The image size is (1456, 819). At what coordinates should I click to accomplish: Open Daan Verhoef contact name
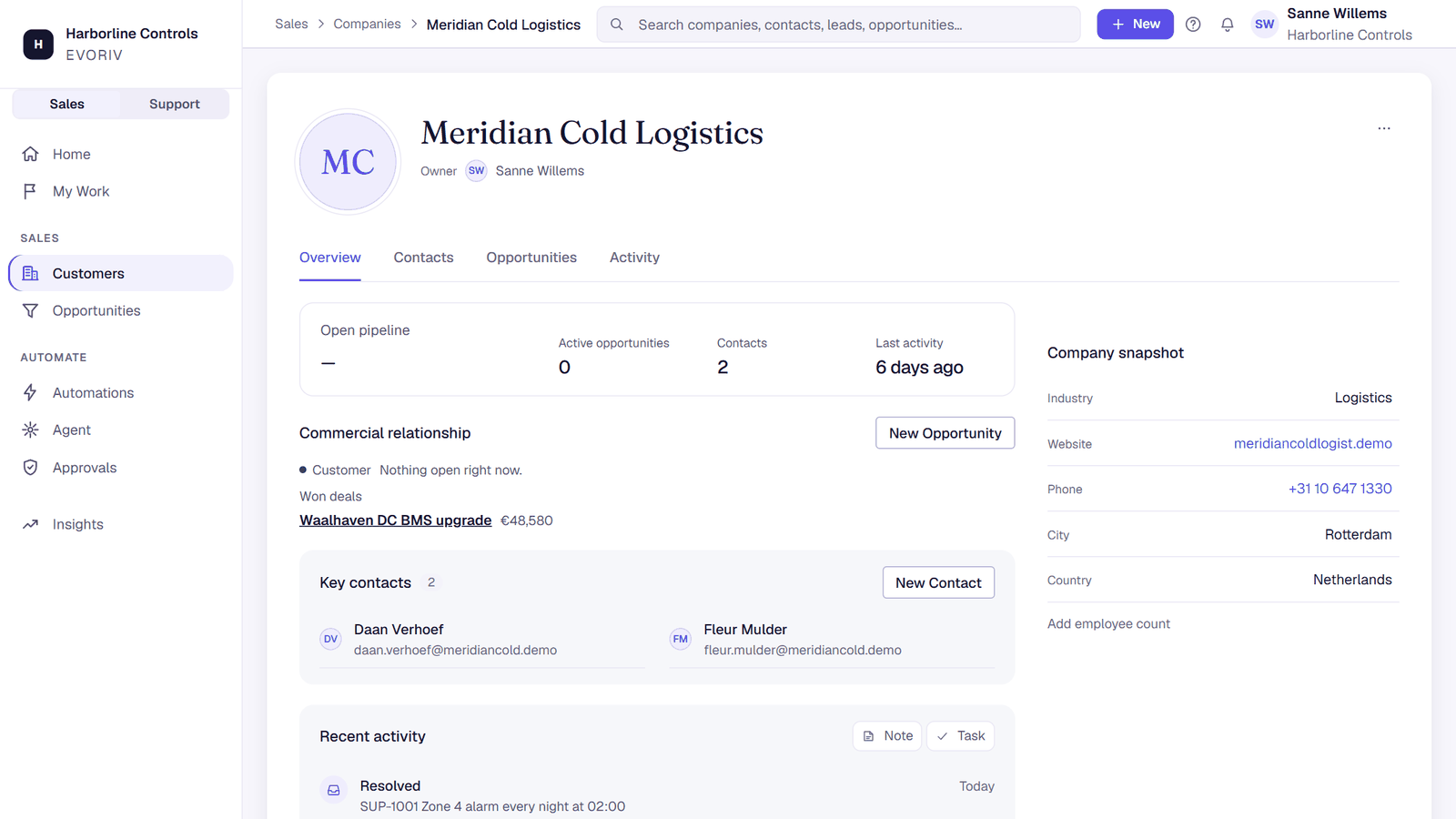click(399, 630)
